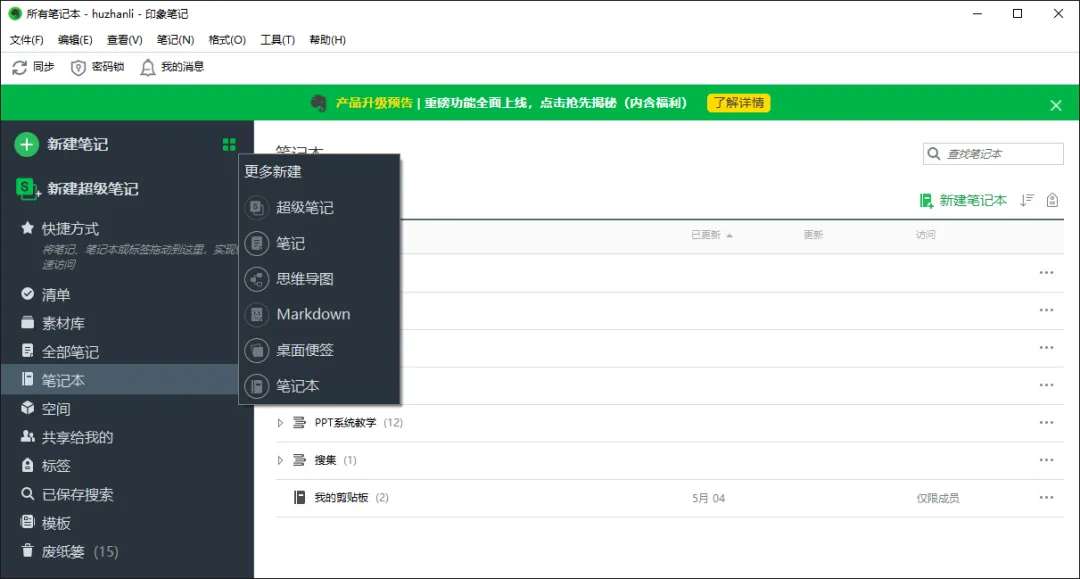Open the 查看(V) menu

(x=125, y=40)
